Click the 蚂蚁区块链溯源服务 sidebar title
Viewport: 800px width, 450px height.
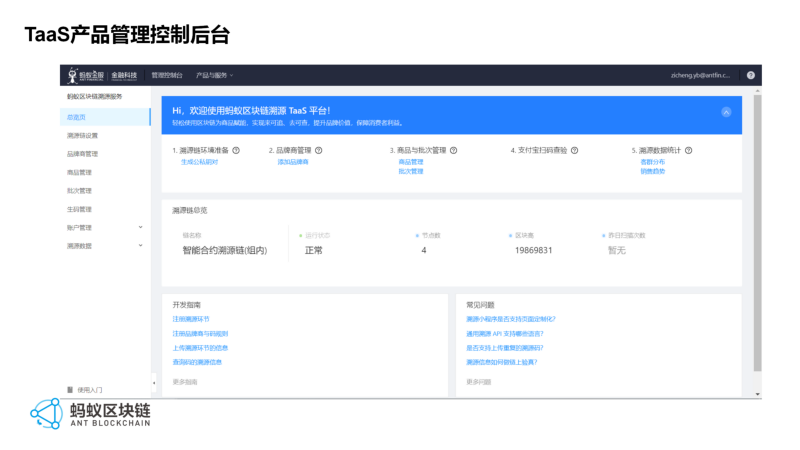point(94,96)
